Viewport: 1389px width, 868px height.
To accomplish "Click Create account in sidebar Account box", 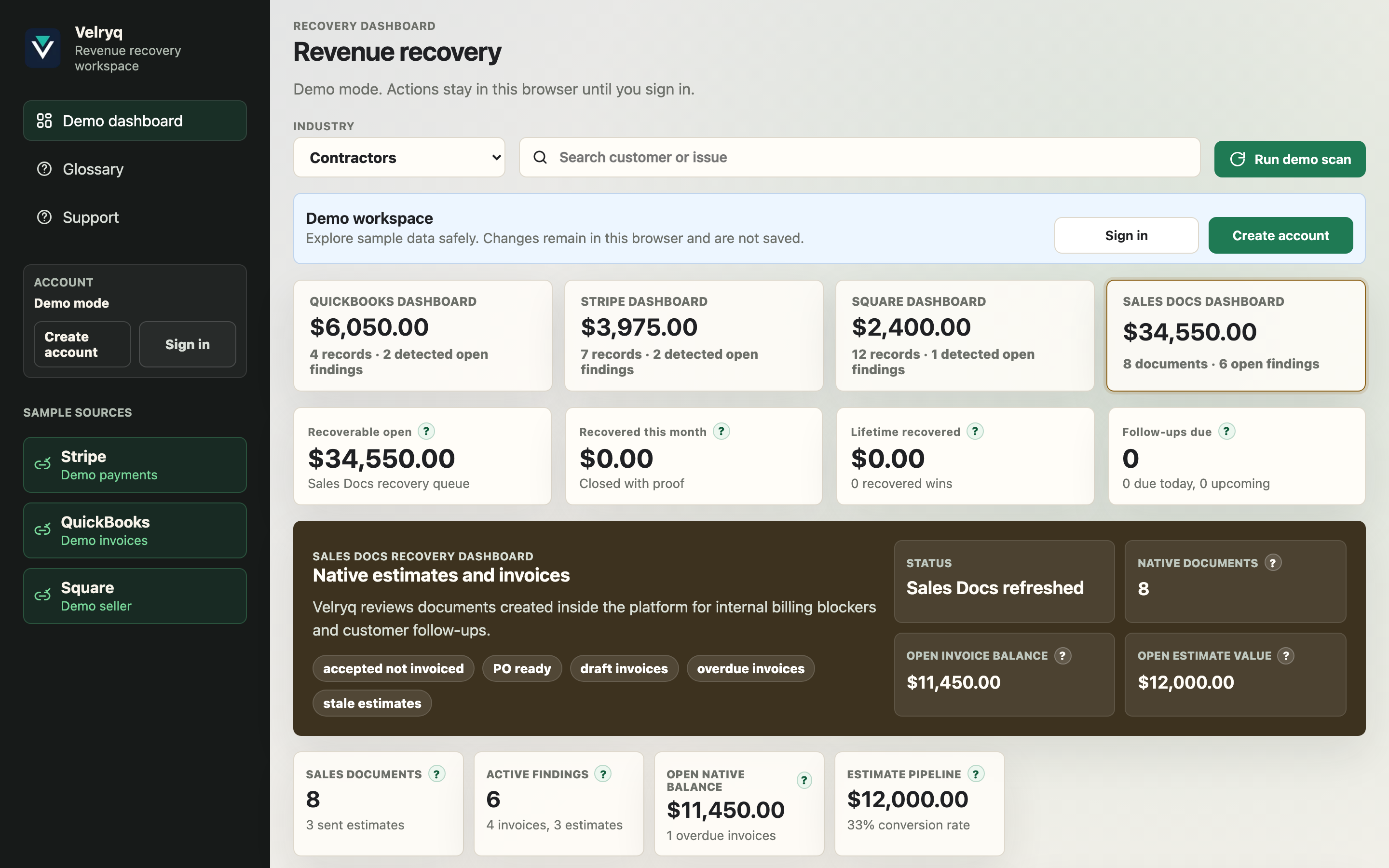I will (x=82, y=344).
